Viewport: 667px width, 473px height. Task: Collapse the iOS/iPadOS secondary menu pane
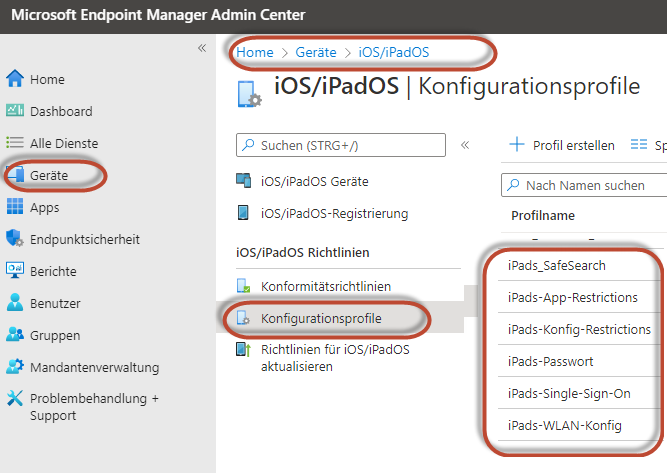464,145
